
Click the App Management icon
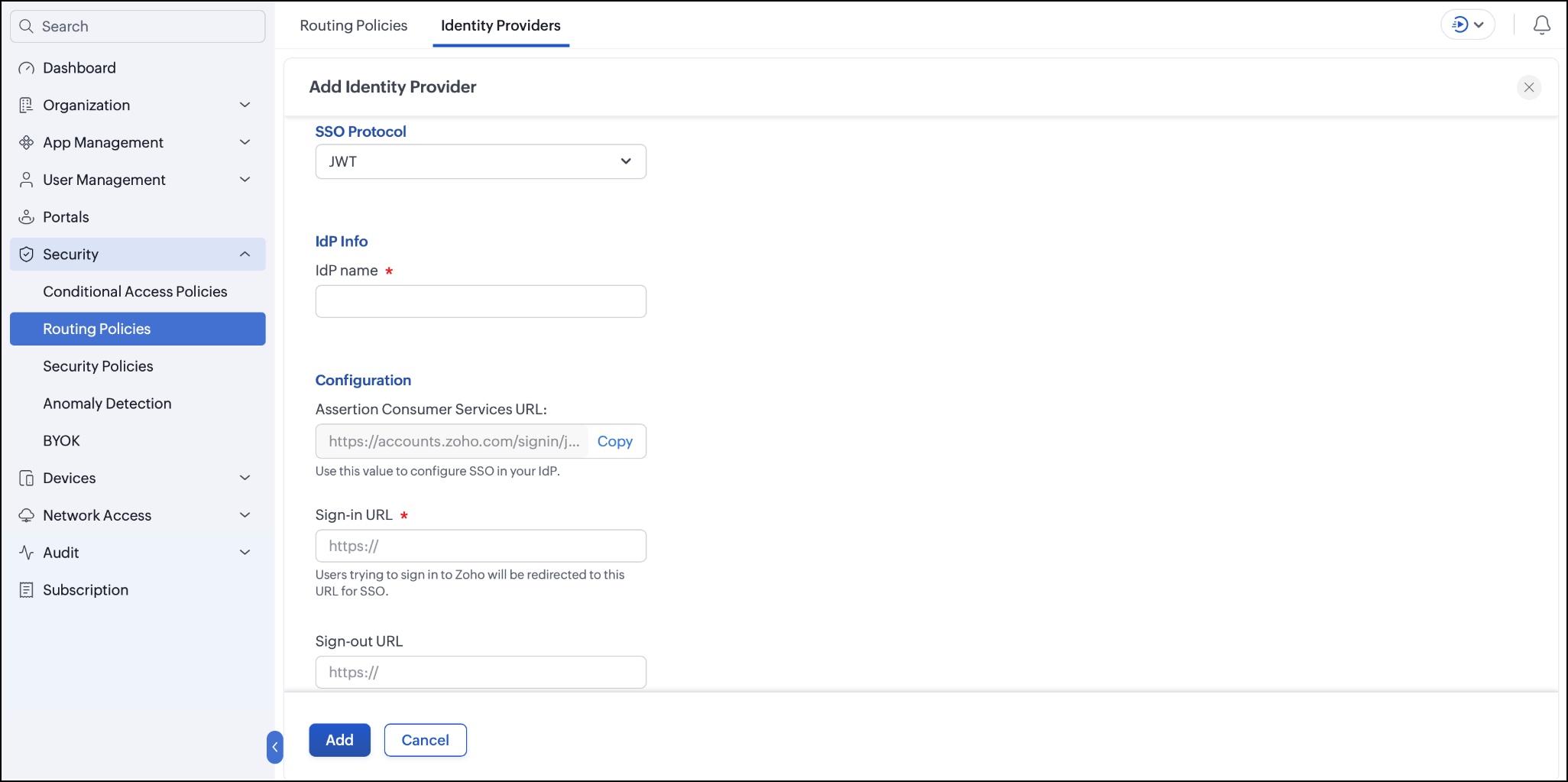coord(26,142)
